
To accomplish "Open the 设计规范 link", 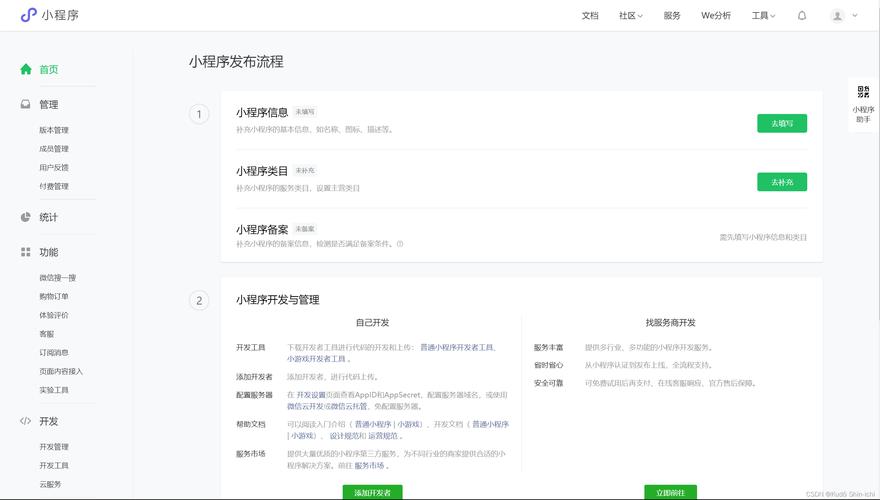I will tap(344, 435).
